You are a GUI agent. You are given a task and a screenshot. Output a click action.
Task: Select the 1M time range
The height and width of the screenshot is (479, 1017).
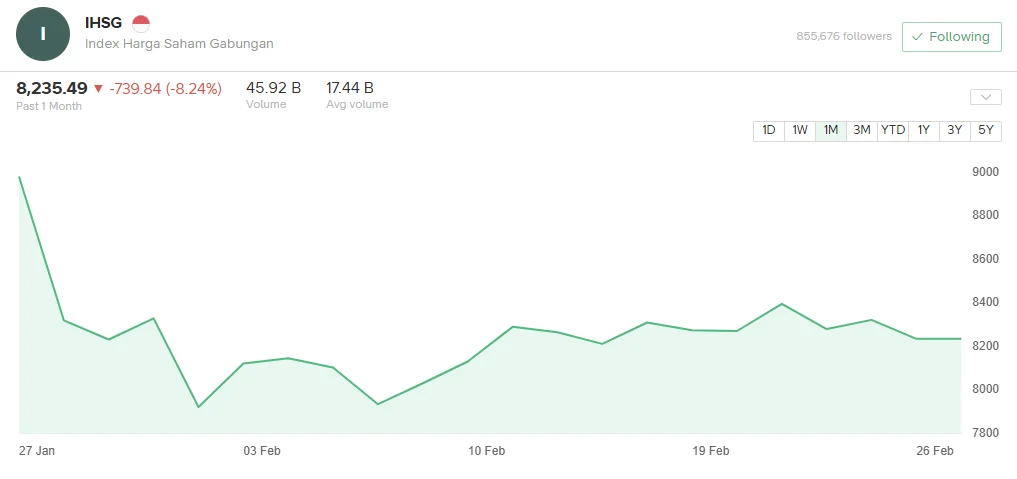pyautogui.click(x=831, y=130)
